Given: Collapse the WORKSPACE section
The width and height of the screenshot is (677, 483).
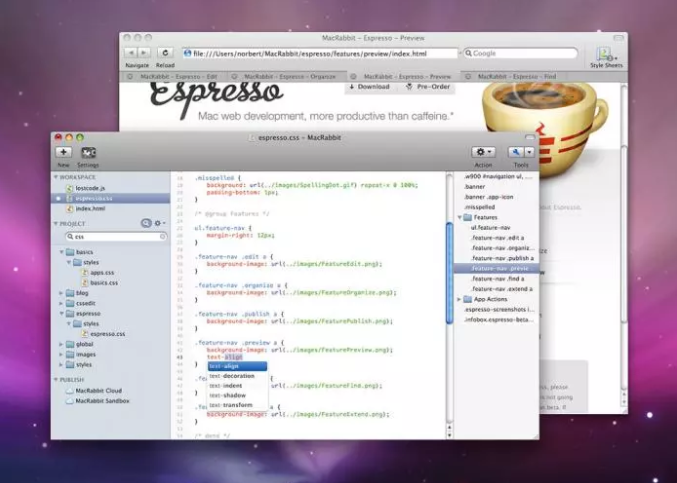Looking at the screenshot, I should 56,177.
